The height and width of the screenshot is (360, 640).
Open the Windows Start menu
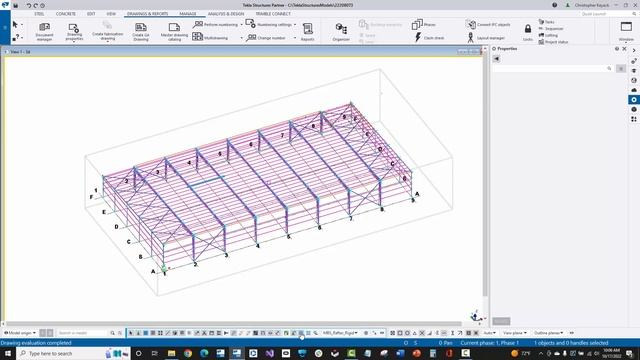coord(7,353)
